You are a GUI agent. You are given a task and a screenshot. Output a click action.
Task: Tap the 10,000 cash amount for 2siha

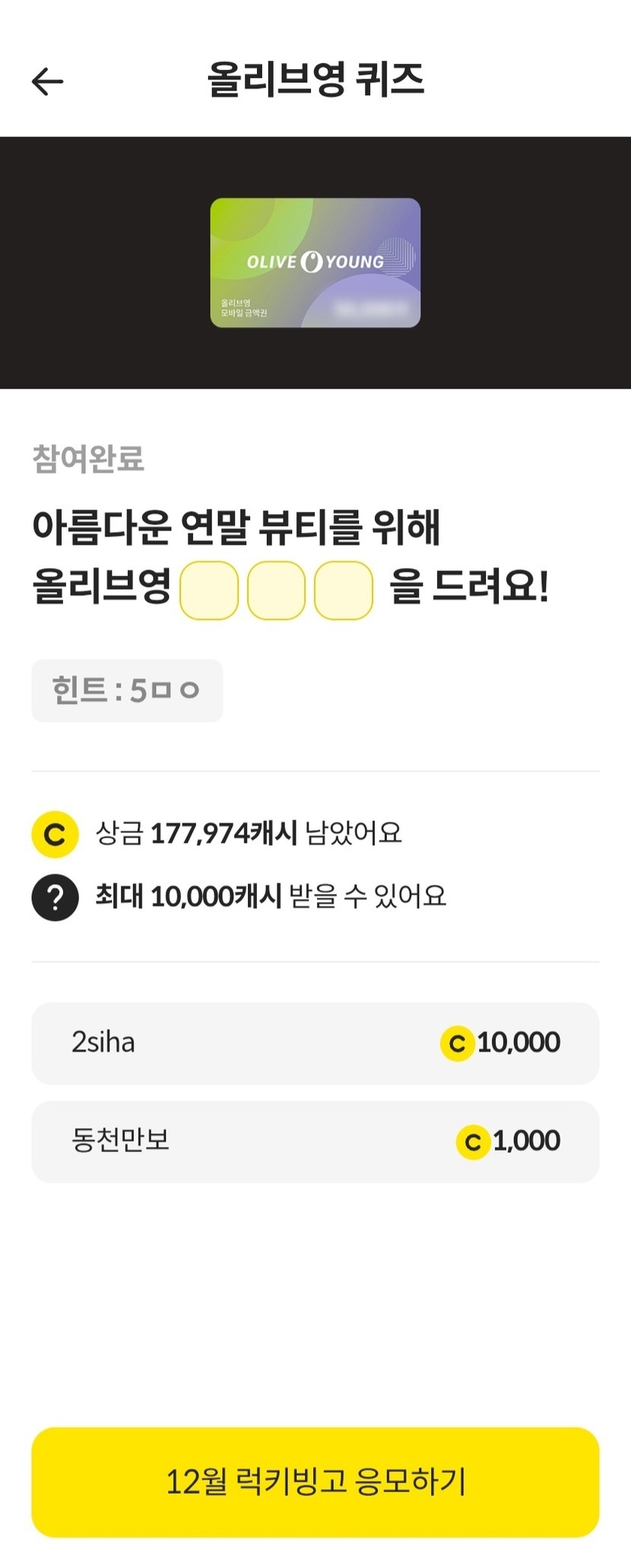(x=518, y=1043)
